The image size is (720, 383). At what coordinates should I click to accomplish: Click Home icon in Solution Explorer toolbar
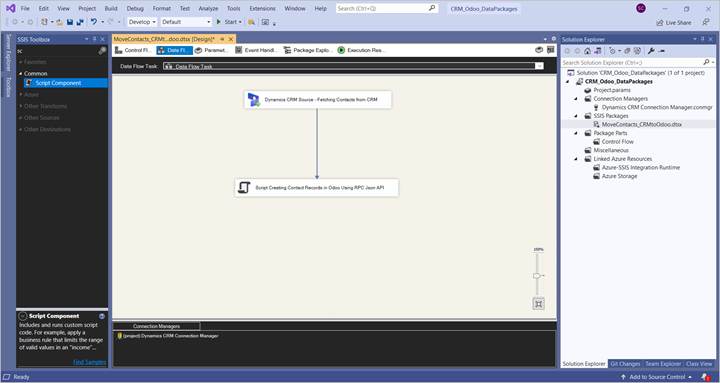point(587,51)
